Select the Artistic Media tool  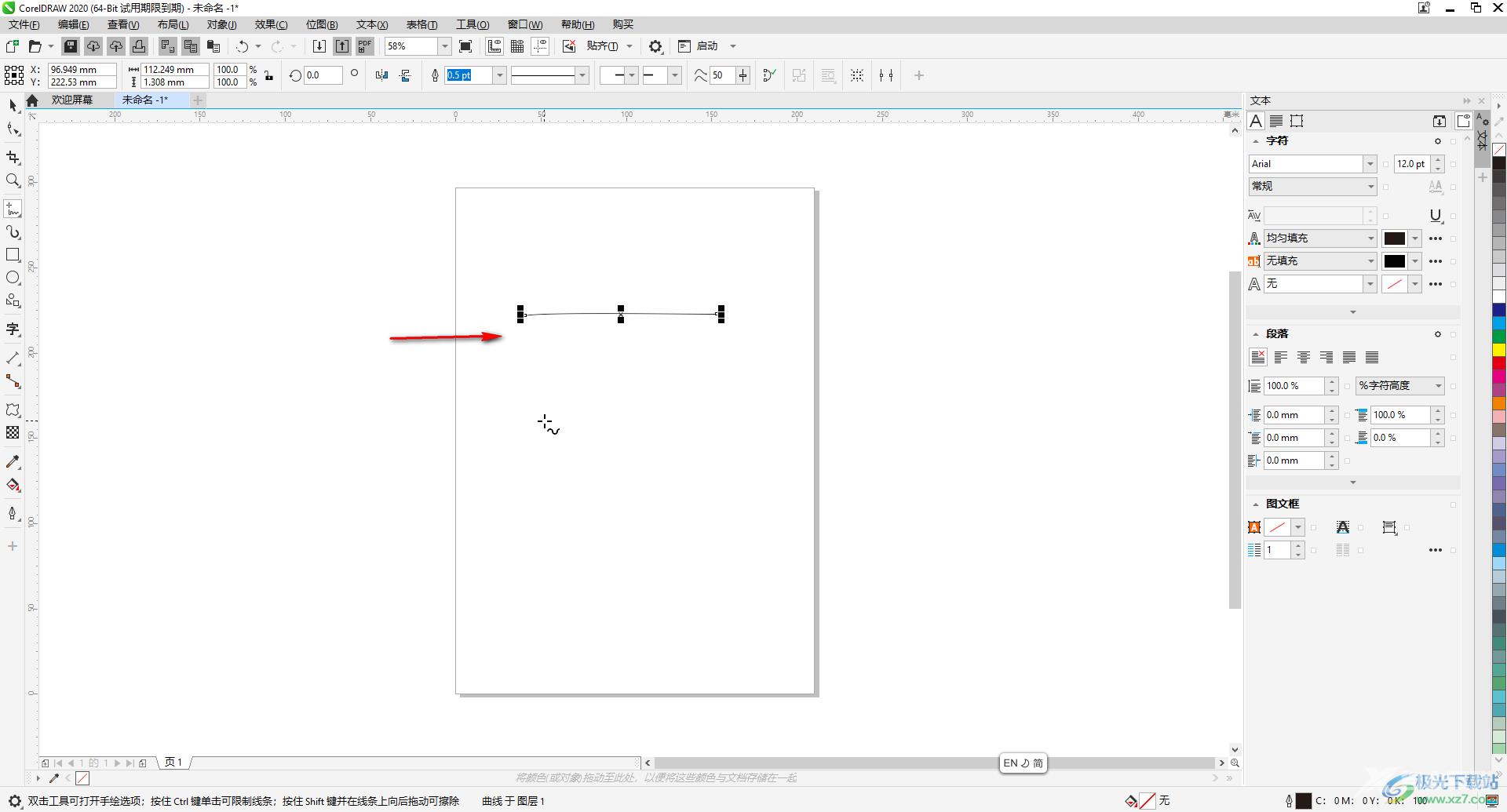pyautogui.click(x=13, y=232)
